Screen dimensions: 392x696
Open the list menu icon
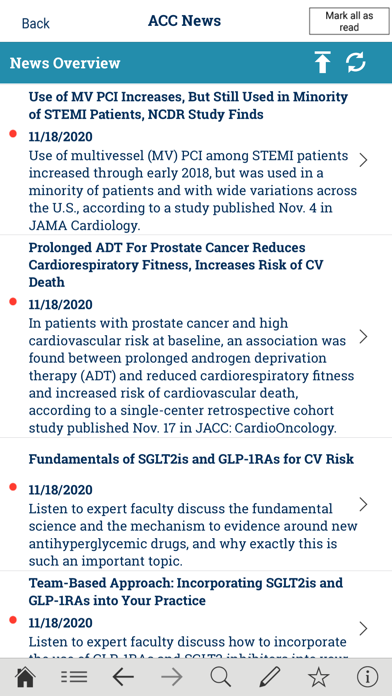pyautogui.click(x=74, y=677)
